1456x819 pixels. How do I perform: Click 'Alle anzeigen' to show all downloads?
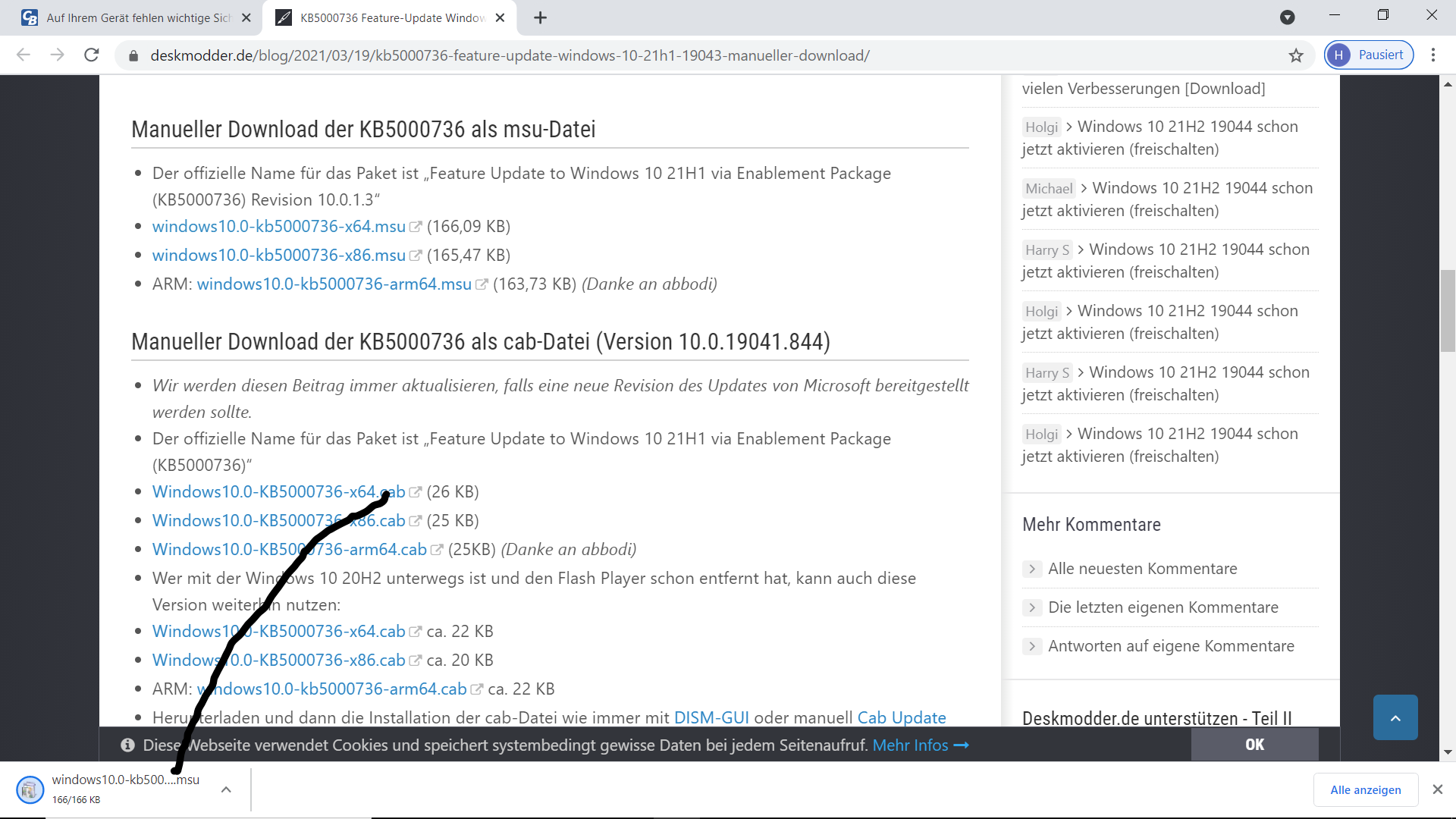click(1366, 790)
